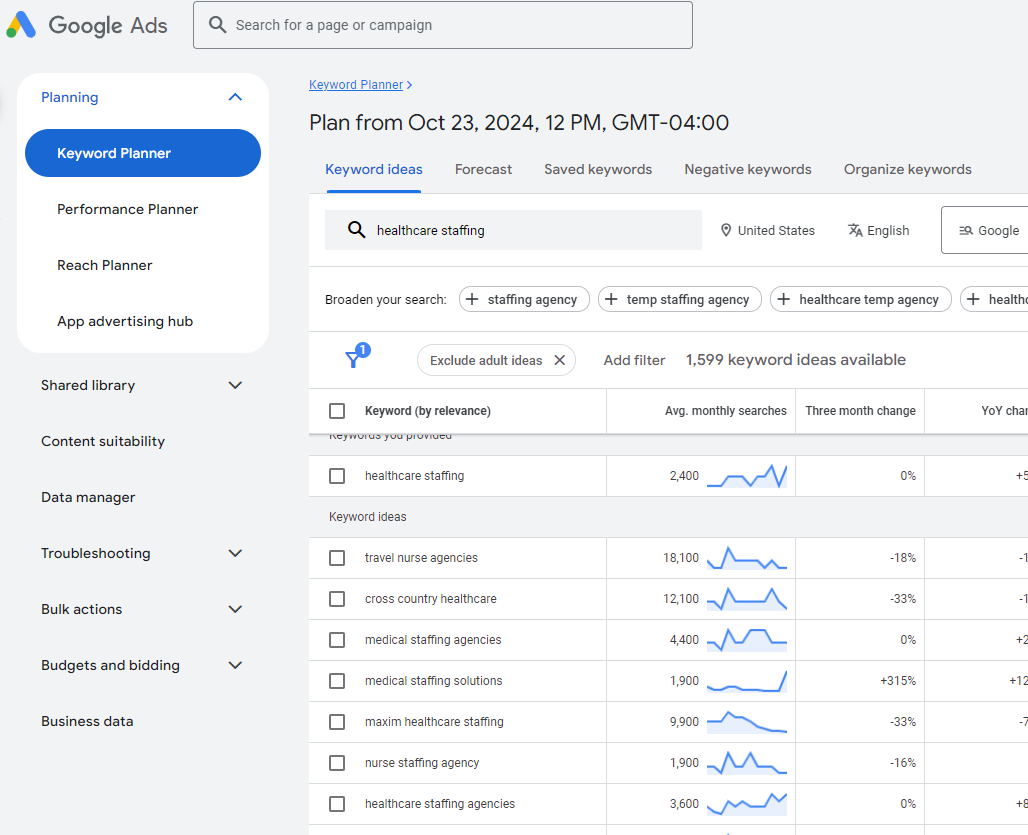
Task: Click the Google Ads logo icon
Action: (21, 25)
